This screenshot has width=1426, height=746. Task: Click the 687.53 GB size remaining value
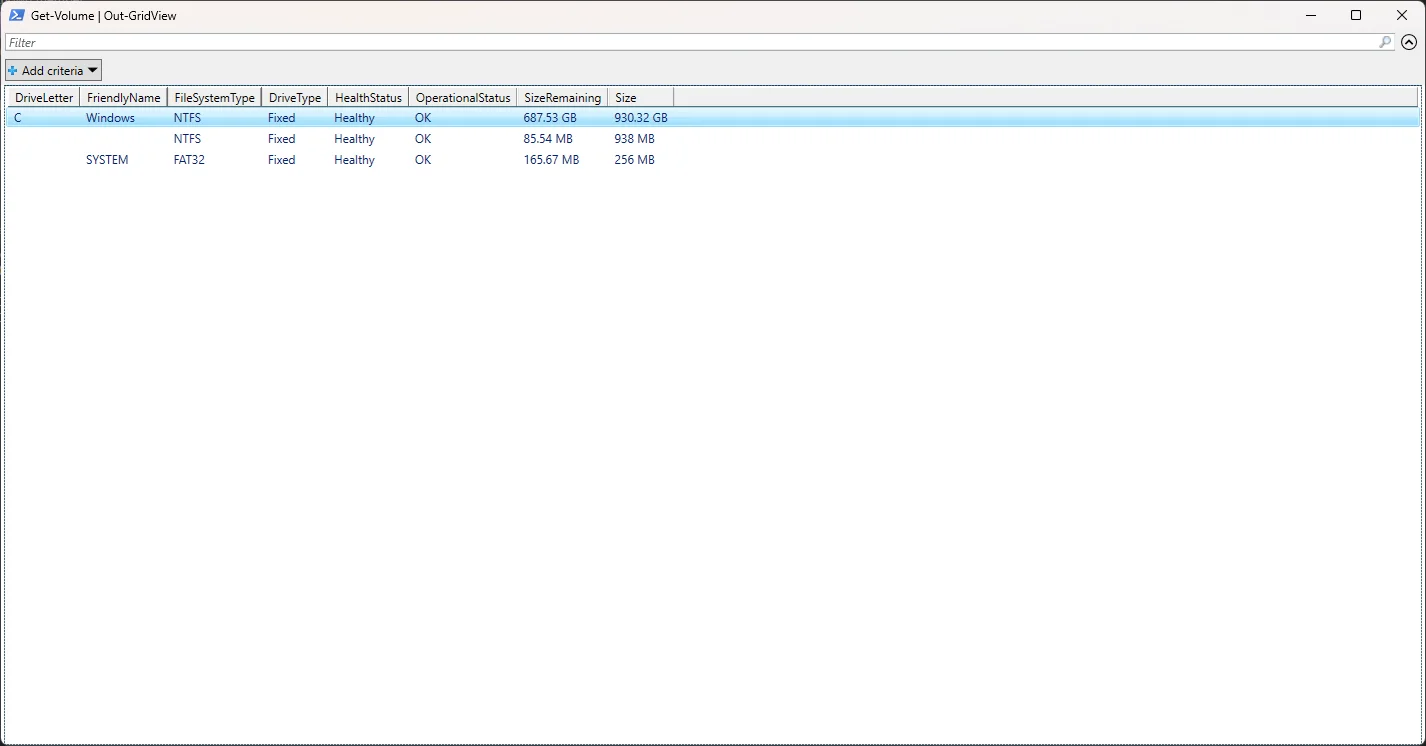coord(550,118)
